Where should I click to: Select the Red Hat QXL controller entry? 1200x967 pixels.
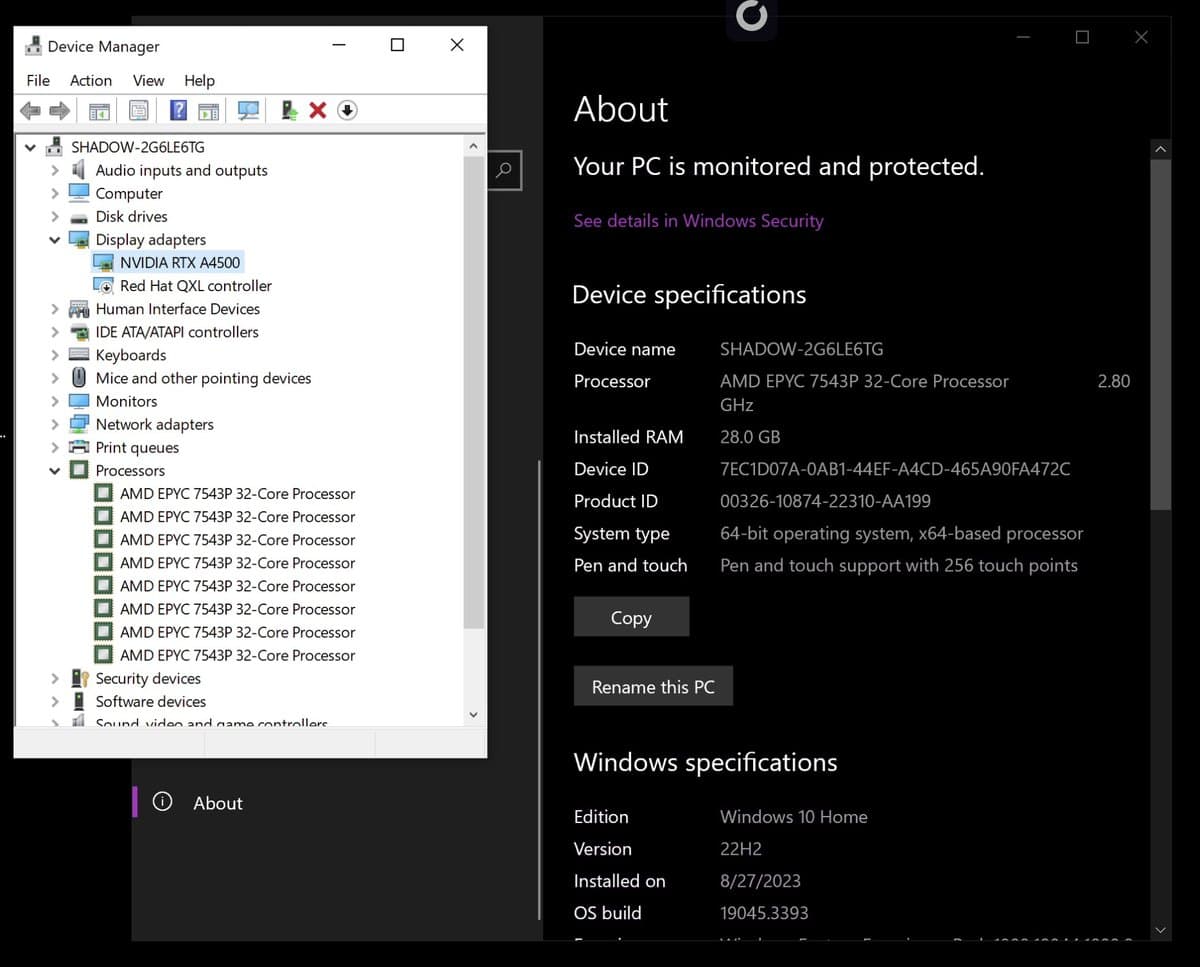(195, 286)
